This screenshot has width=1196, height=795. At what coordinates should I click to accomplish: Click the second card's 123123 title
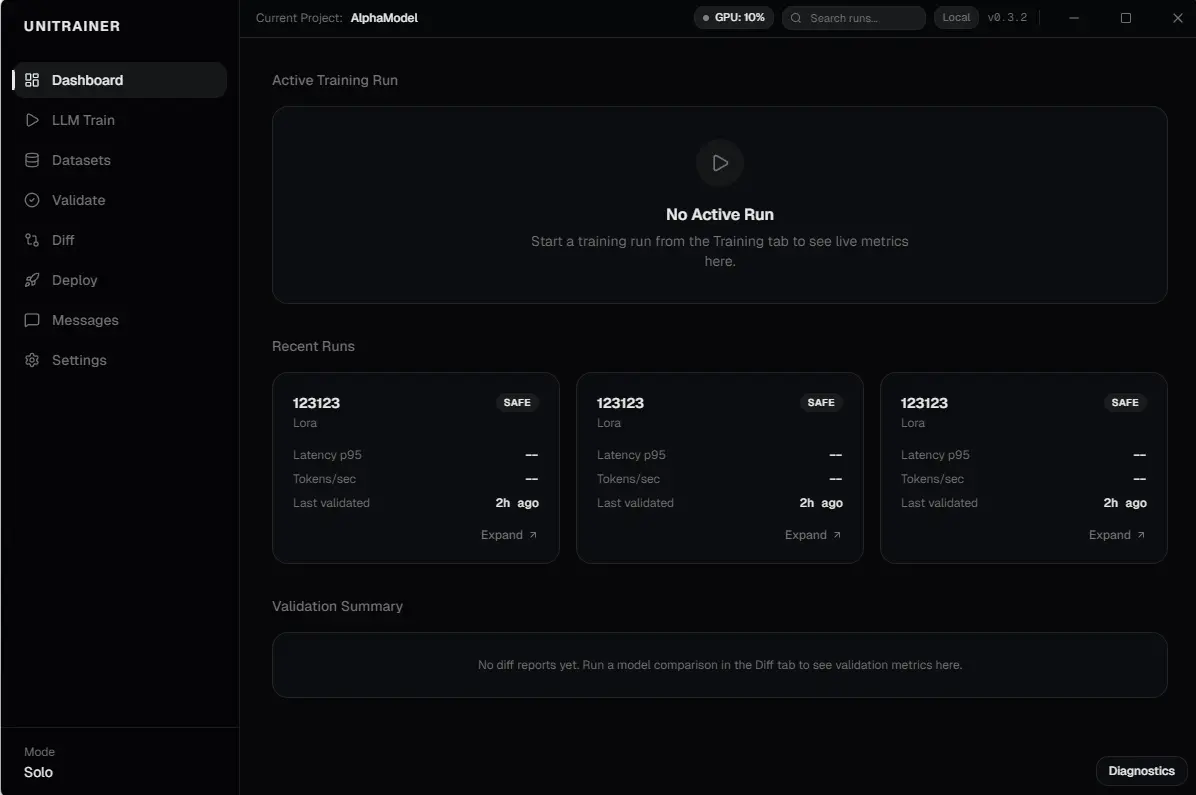620,403
